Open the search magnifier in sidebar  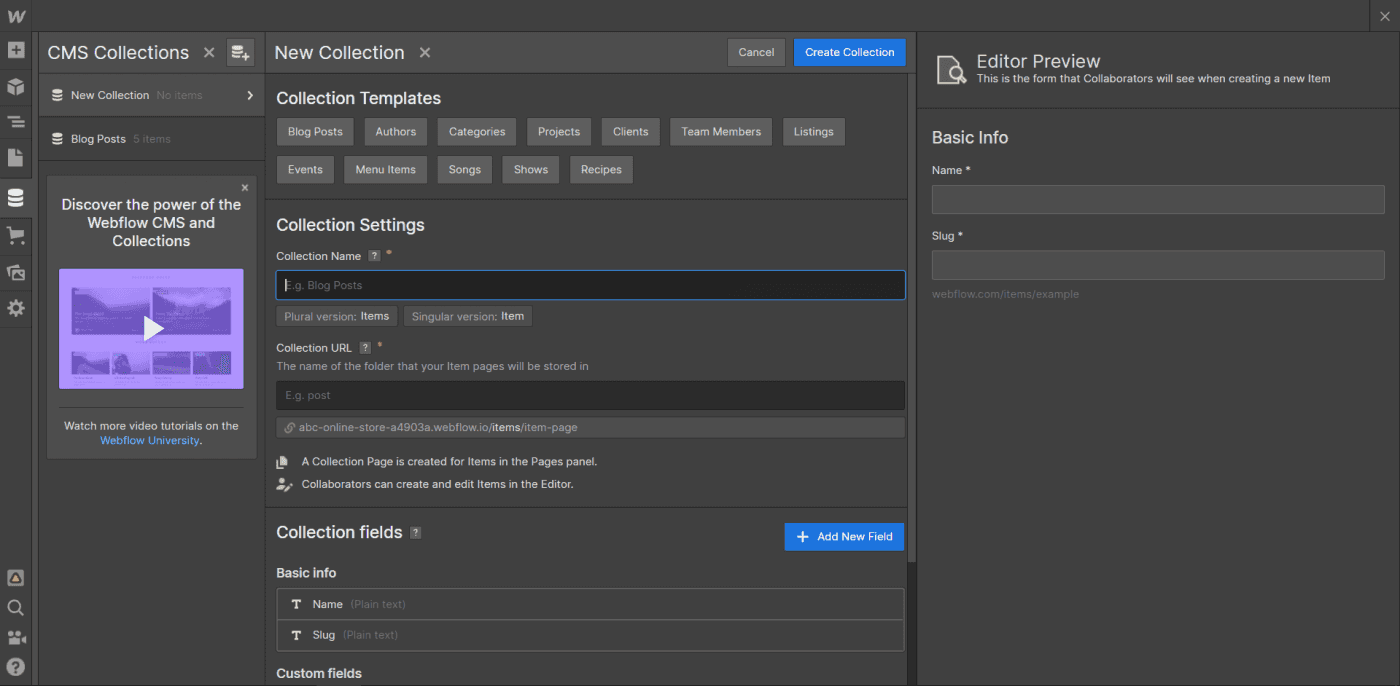16,608
